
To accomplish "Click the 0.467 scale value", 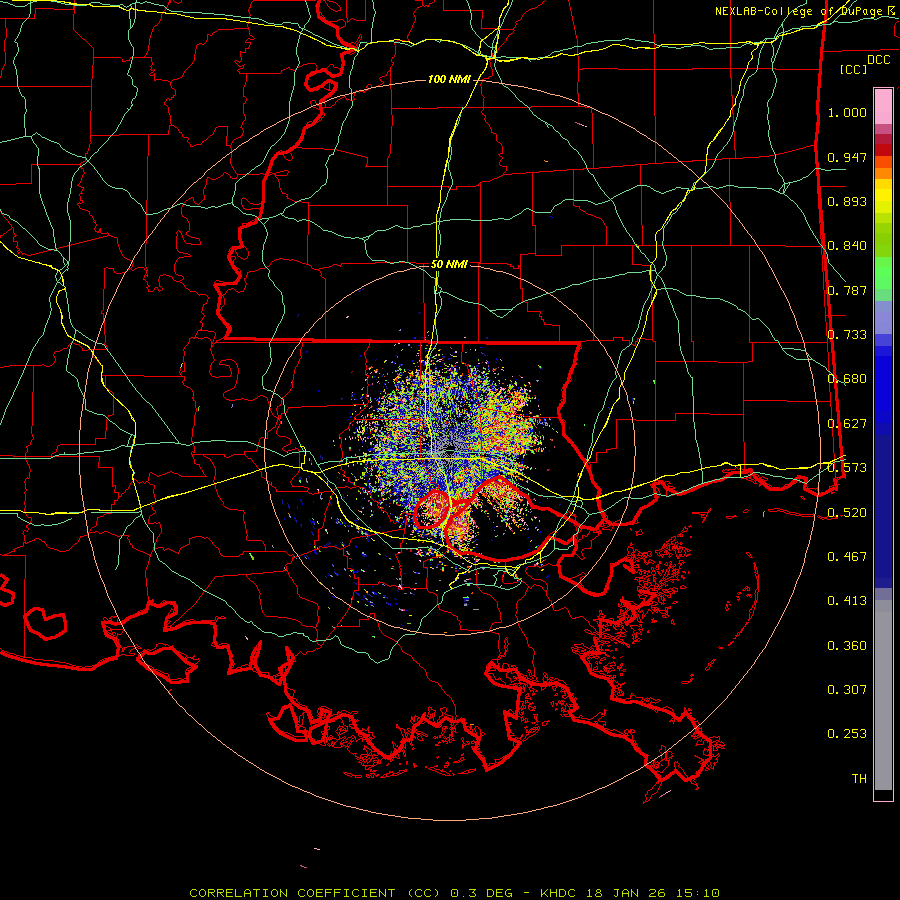I will tap(847, 557).
